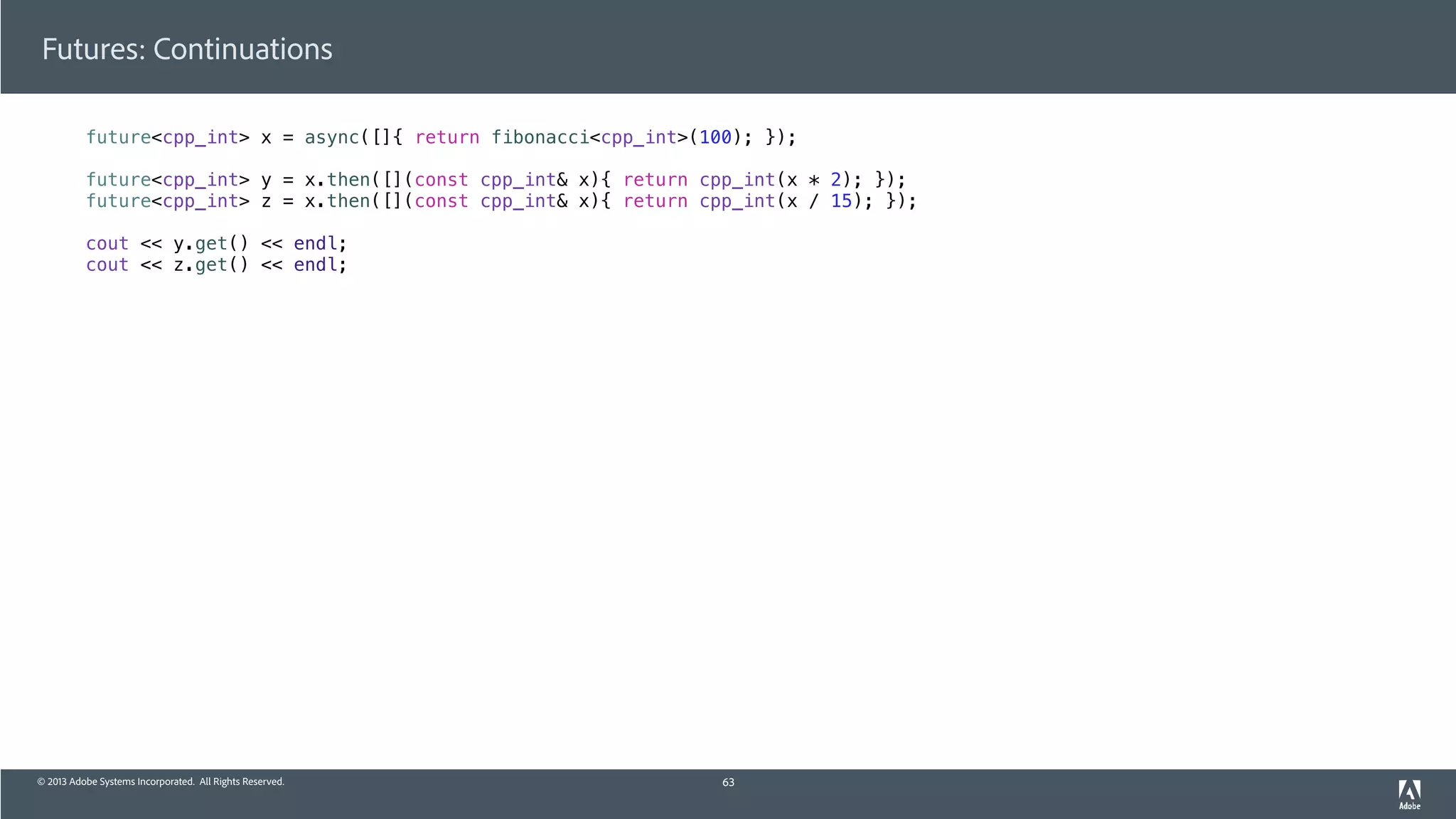Click first 'future' keyword at code start

tap(118, 137)
